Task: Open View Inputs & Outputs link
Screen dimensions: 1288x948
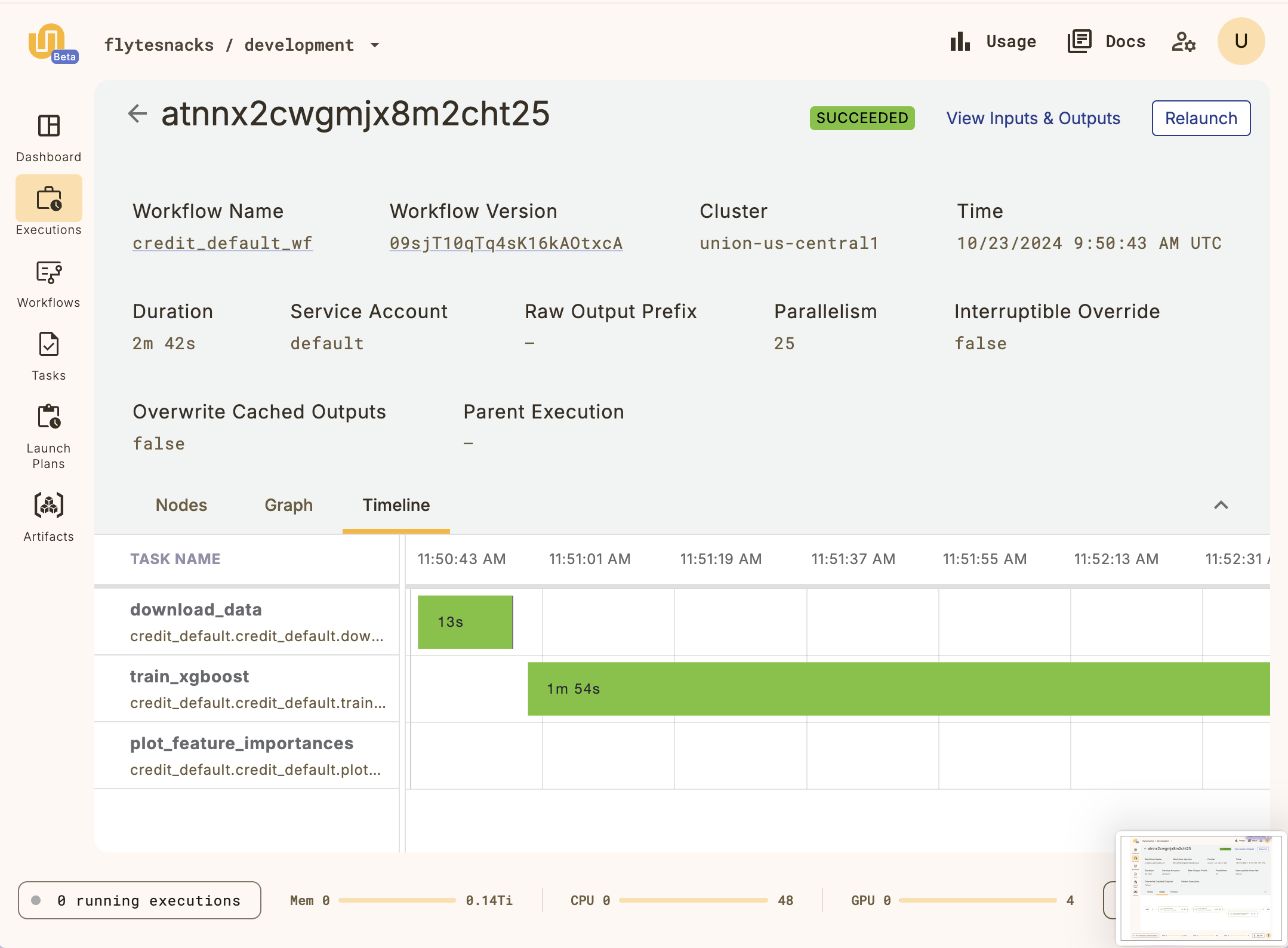Action: [x=1033, y=118]
